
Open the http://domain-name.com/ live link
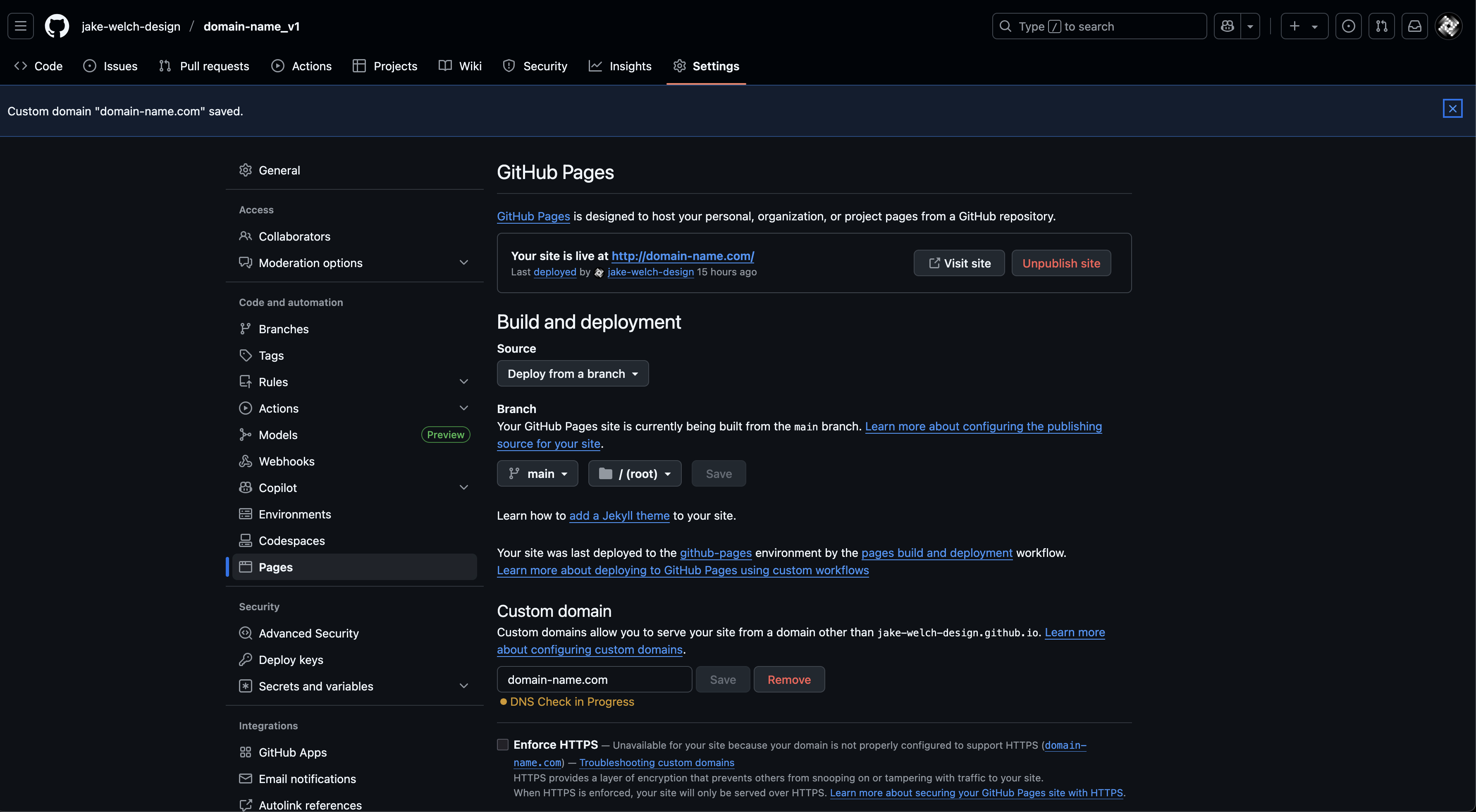click(x=683, y=256)
